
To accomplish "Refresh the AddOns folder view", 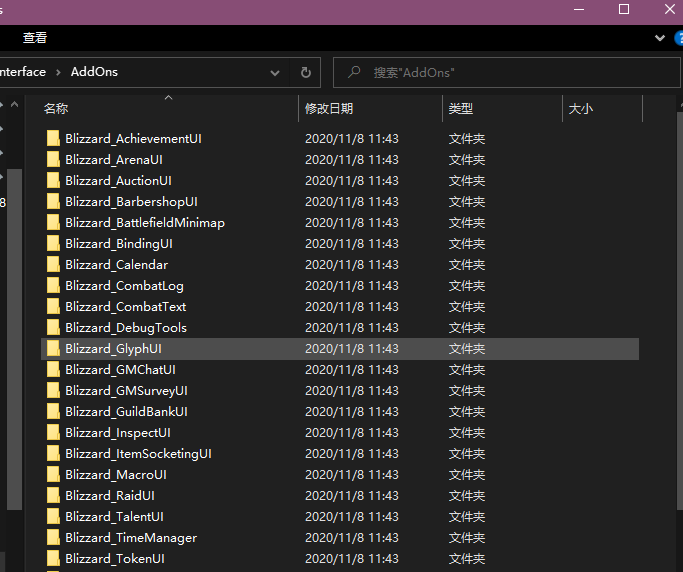I will coord(306,72).
